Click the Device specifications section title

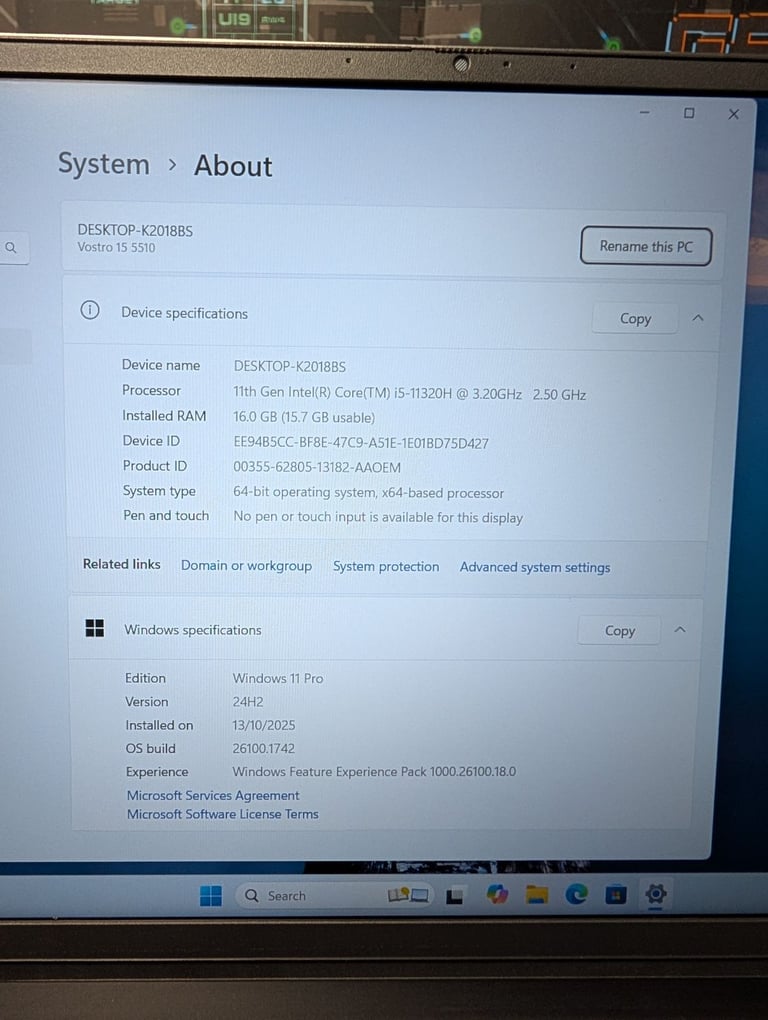tap(184, 313)
